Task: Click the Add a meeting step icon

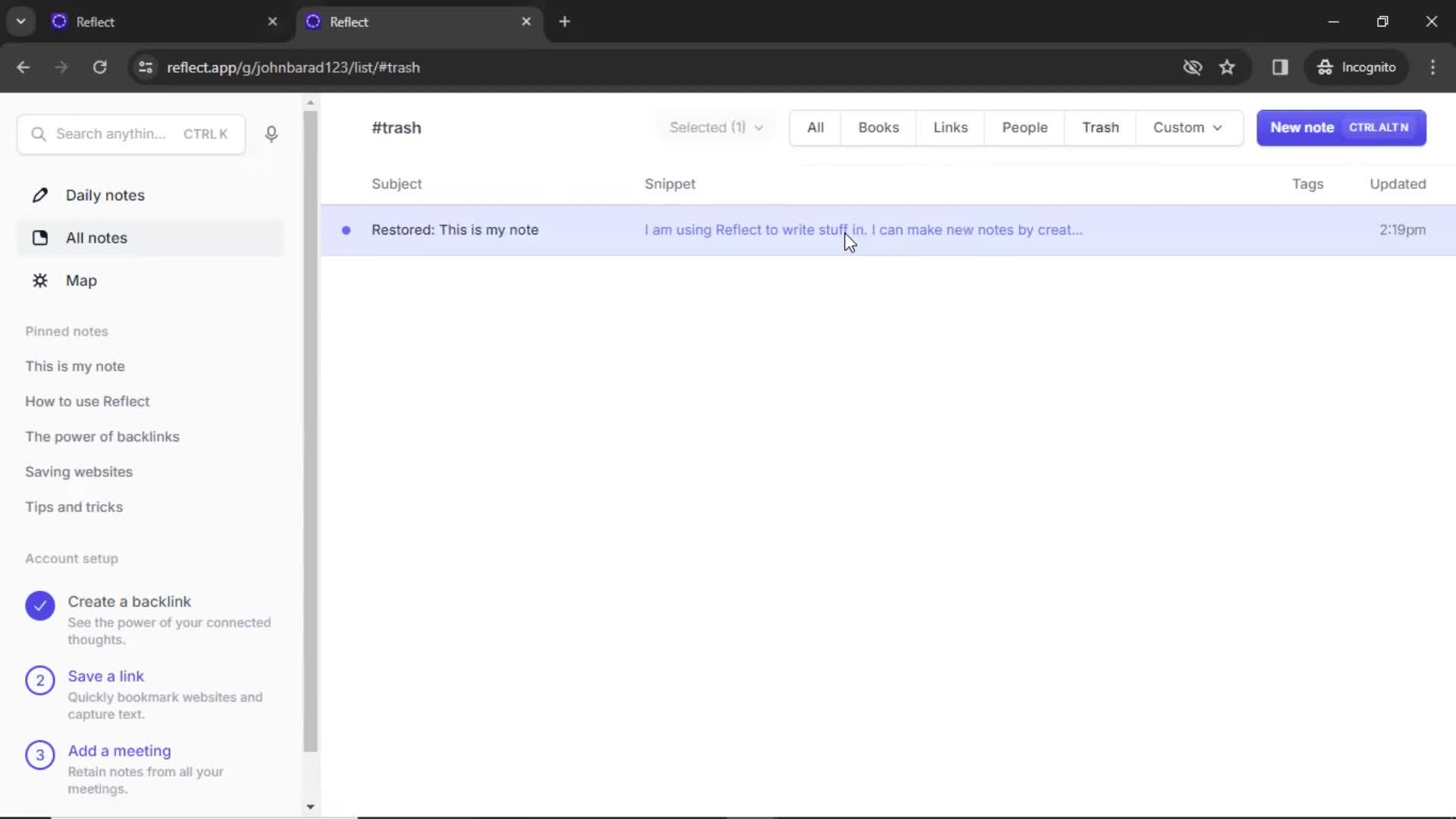Action: [x=40, y=755]
